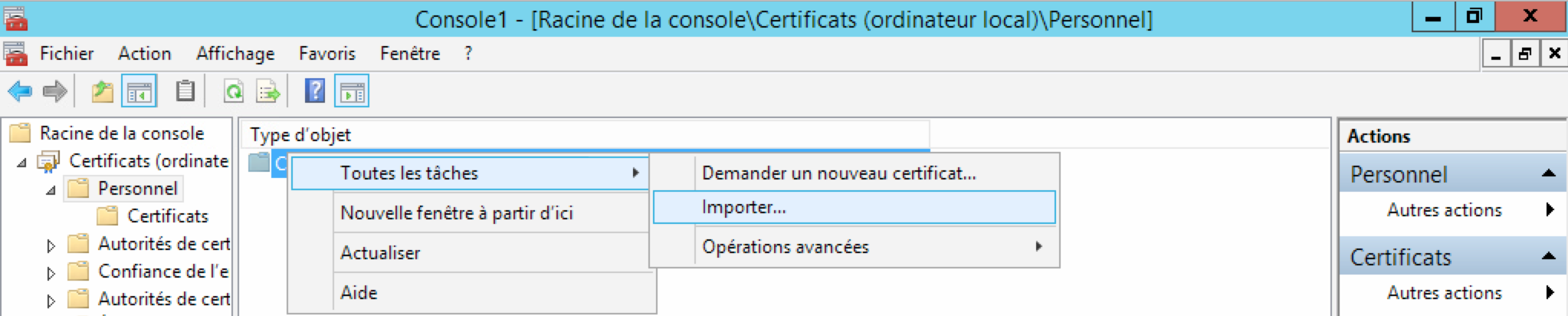Click the Certificats (ordinateur local) node icon

pyautogui.click(x=48, y=161)
